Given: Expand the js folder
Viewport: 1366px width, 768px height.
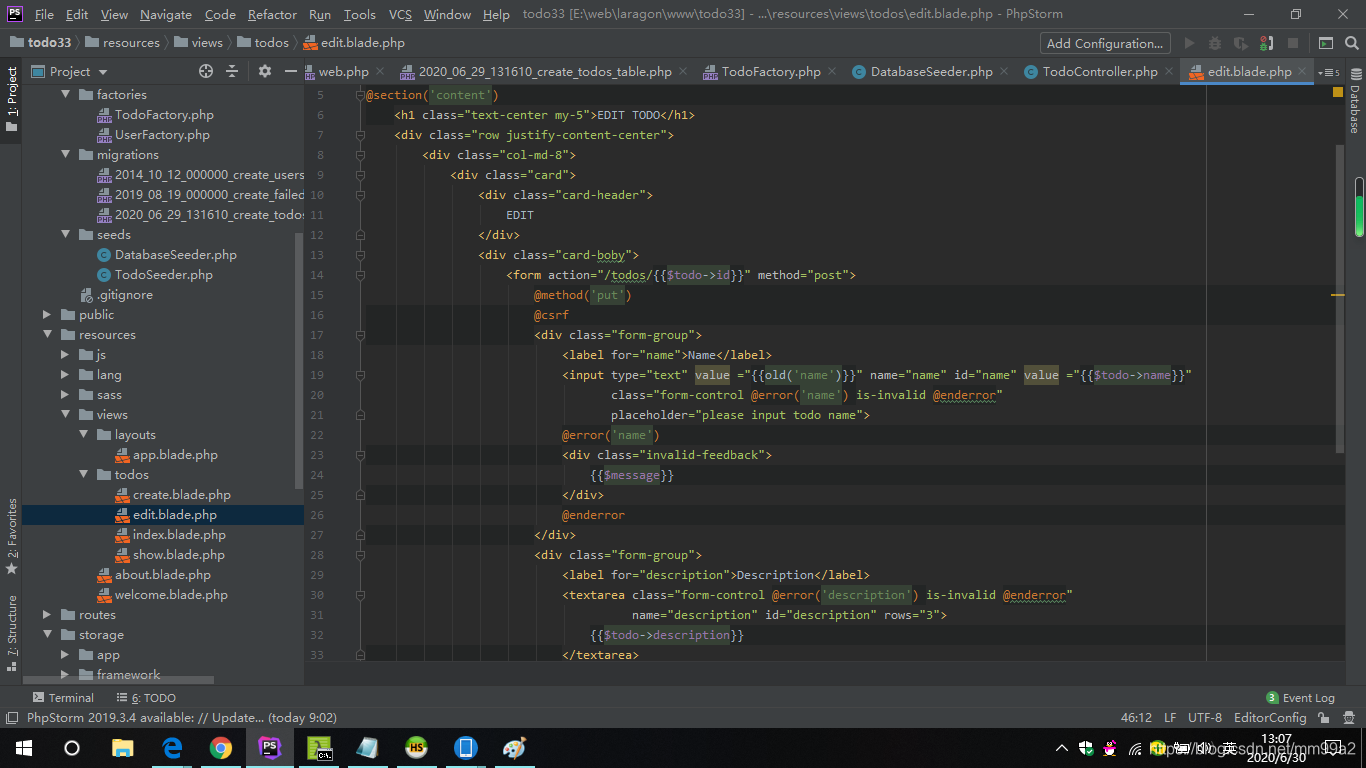Looking at the screenshot, I should tap(65, 355).
